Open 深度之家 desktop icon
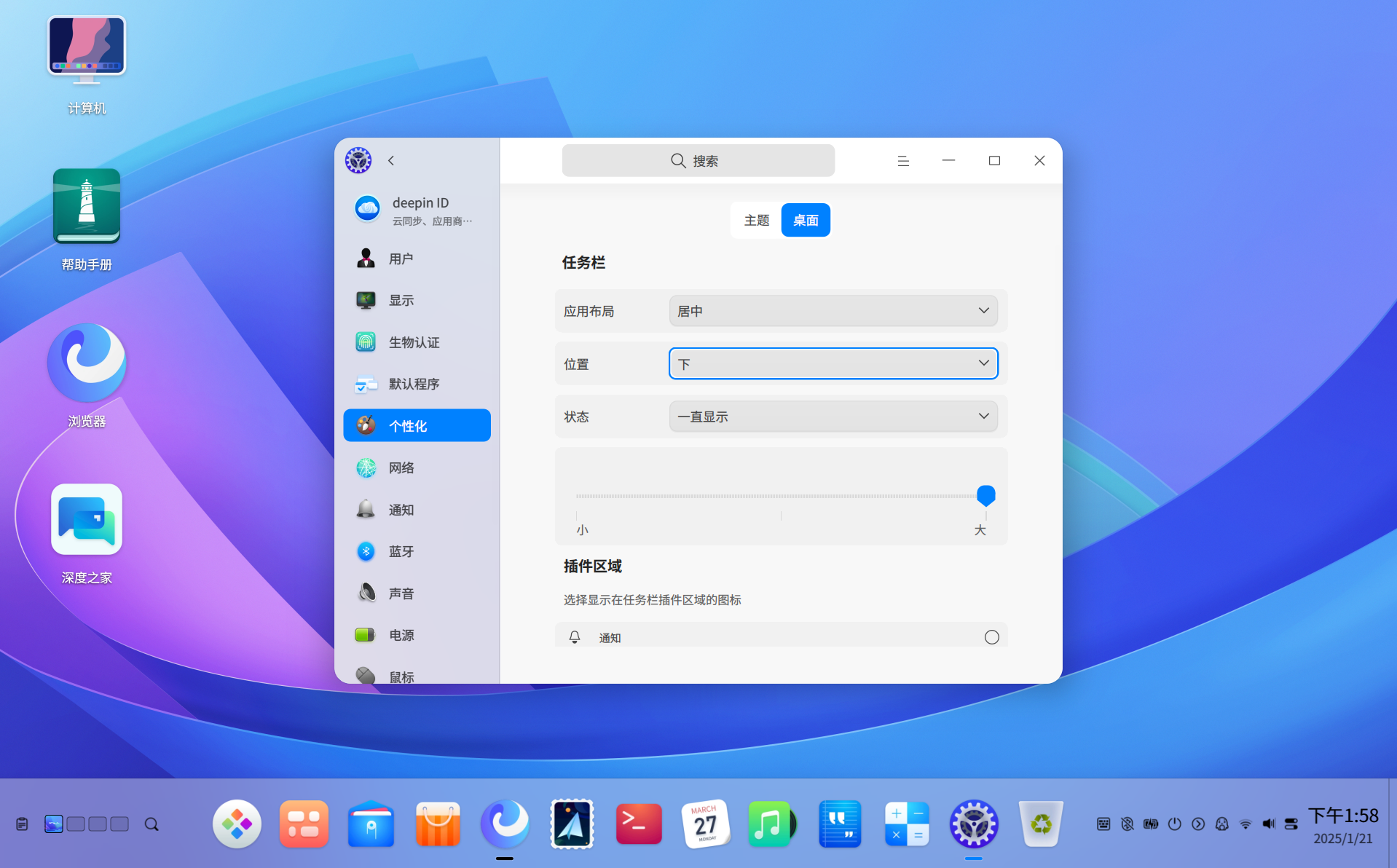 (x=87, y=534)
